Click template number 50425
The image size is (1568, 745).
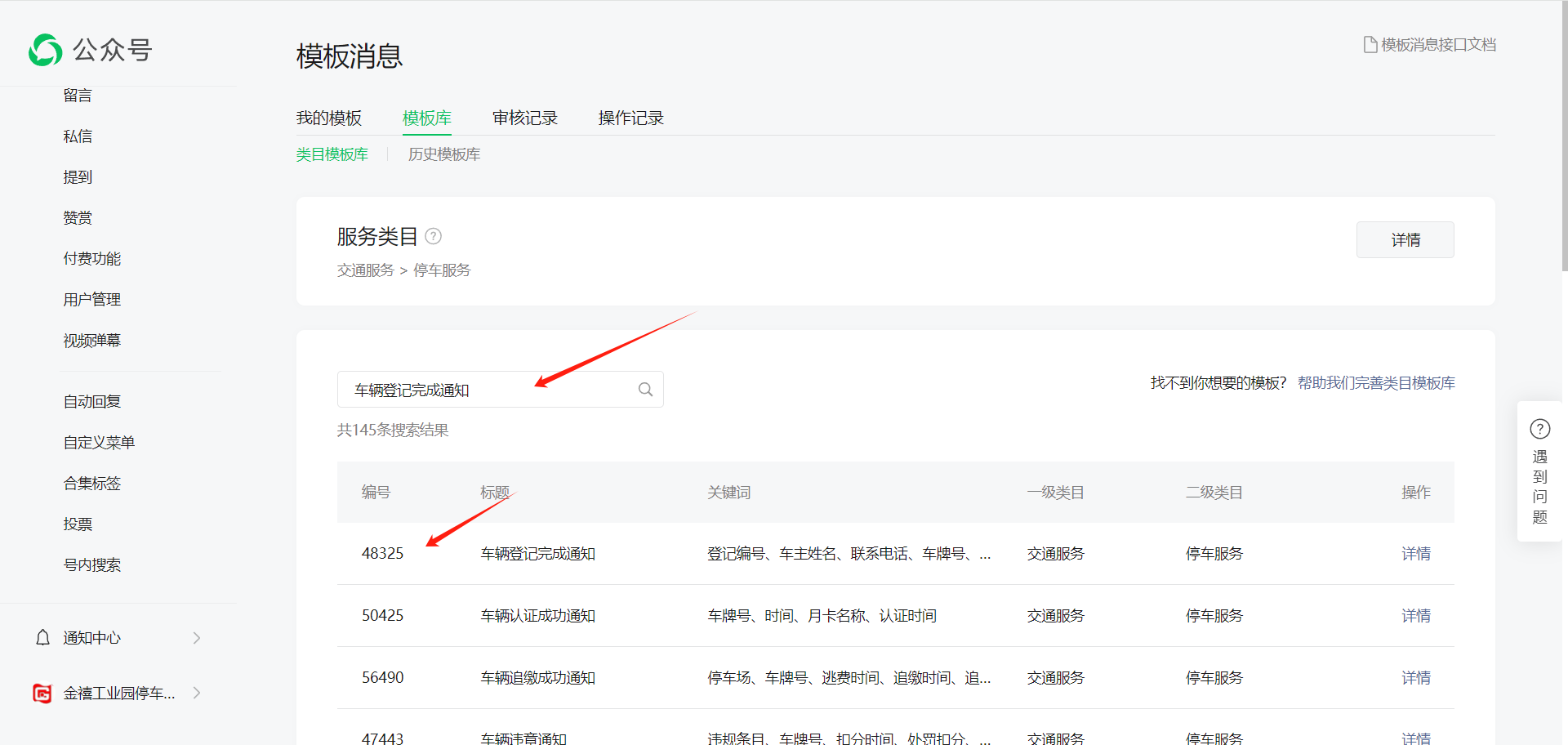click(383, 616)
